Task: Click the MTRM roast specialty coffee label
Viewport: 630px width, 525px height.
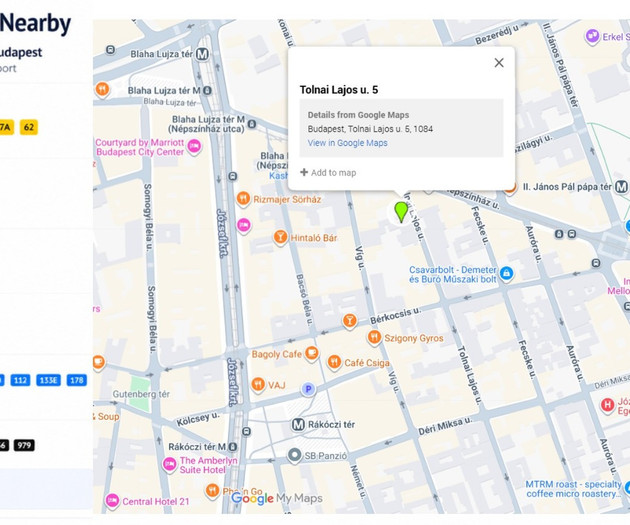Action: coord(574,489)
